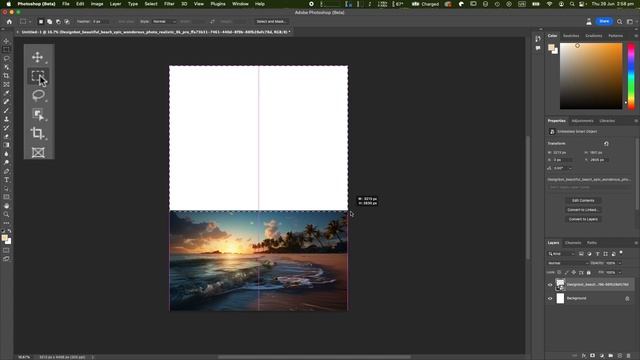Create a new layer icon
This screenshot has width=640, height=360.
coord(620,356)
